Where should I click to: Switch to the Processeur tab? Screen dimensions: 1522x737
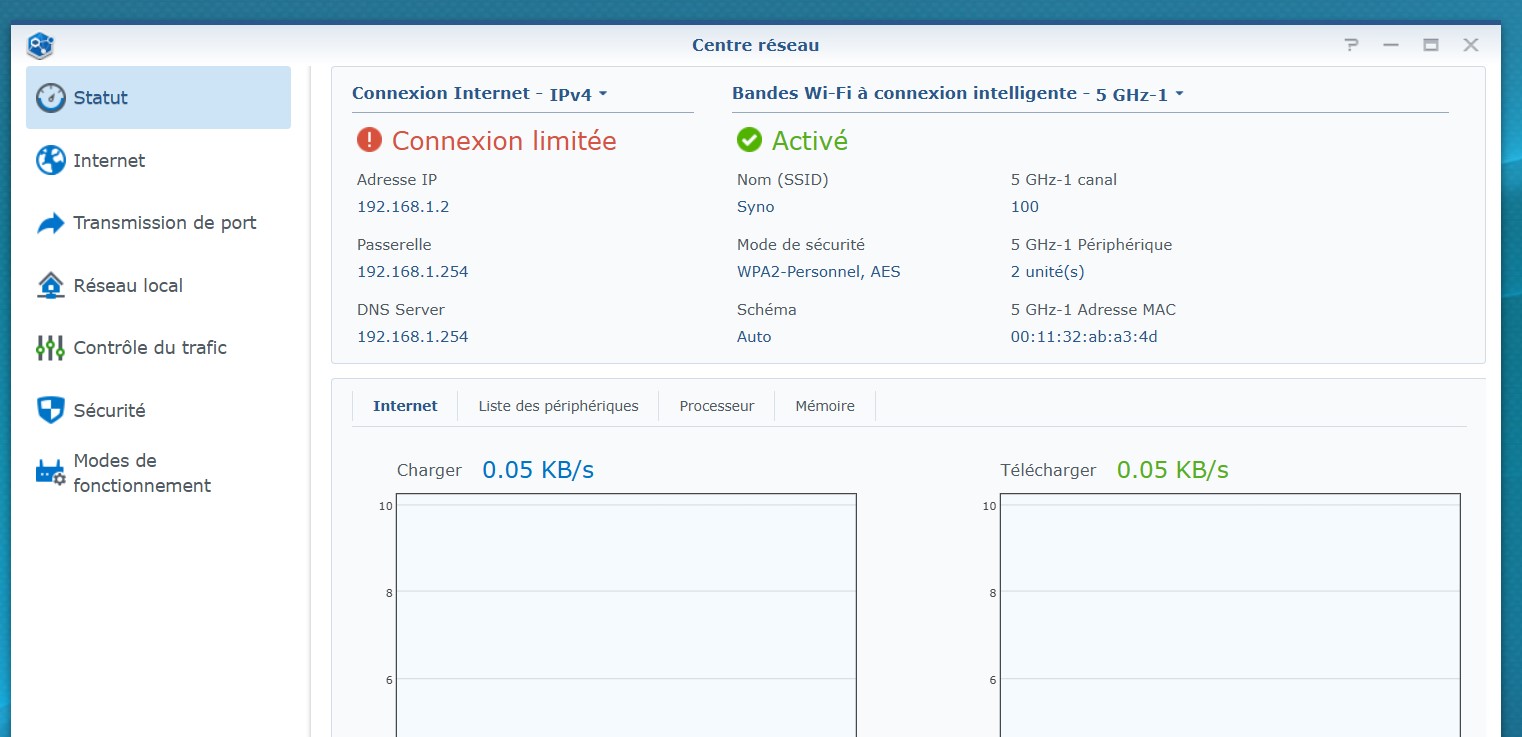coord(717,406)
